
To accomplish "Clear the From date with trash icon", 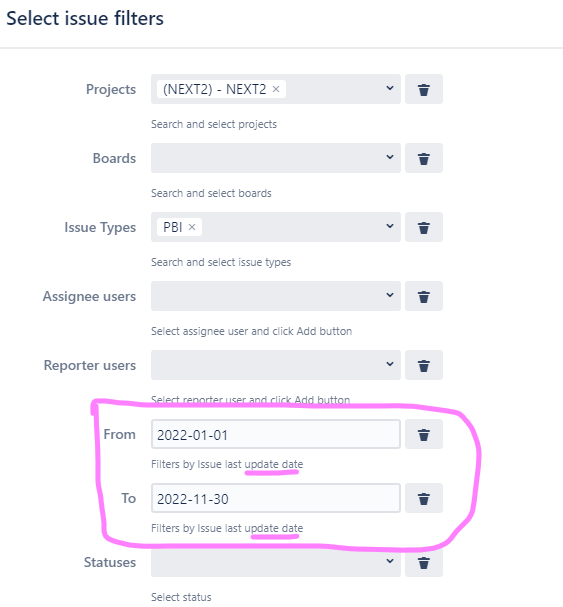I will tap(424, 434).
